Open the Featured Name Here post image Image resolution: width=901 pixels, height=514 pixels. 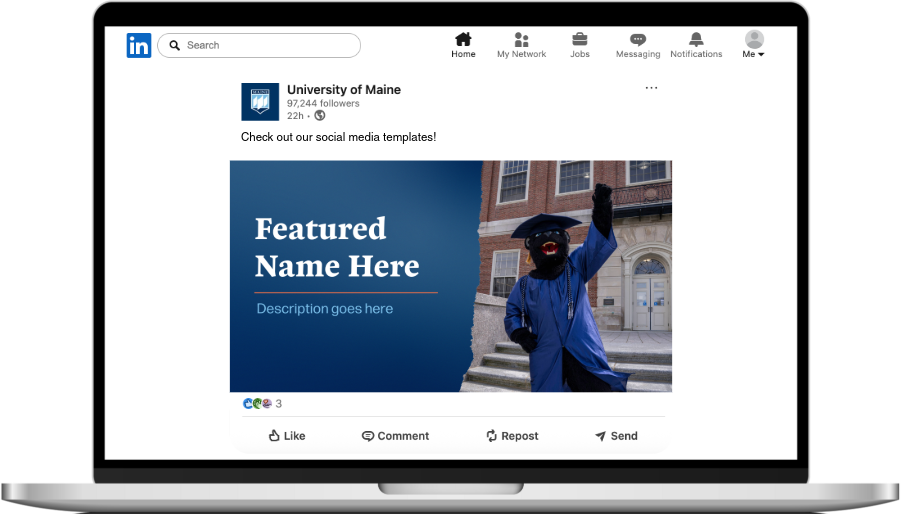point(450,276)
